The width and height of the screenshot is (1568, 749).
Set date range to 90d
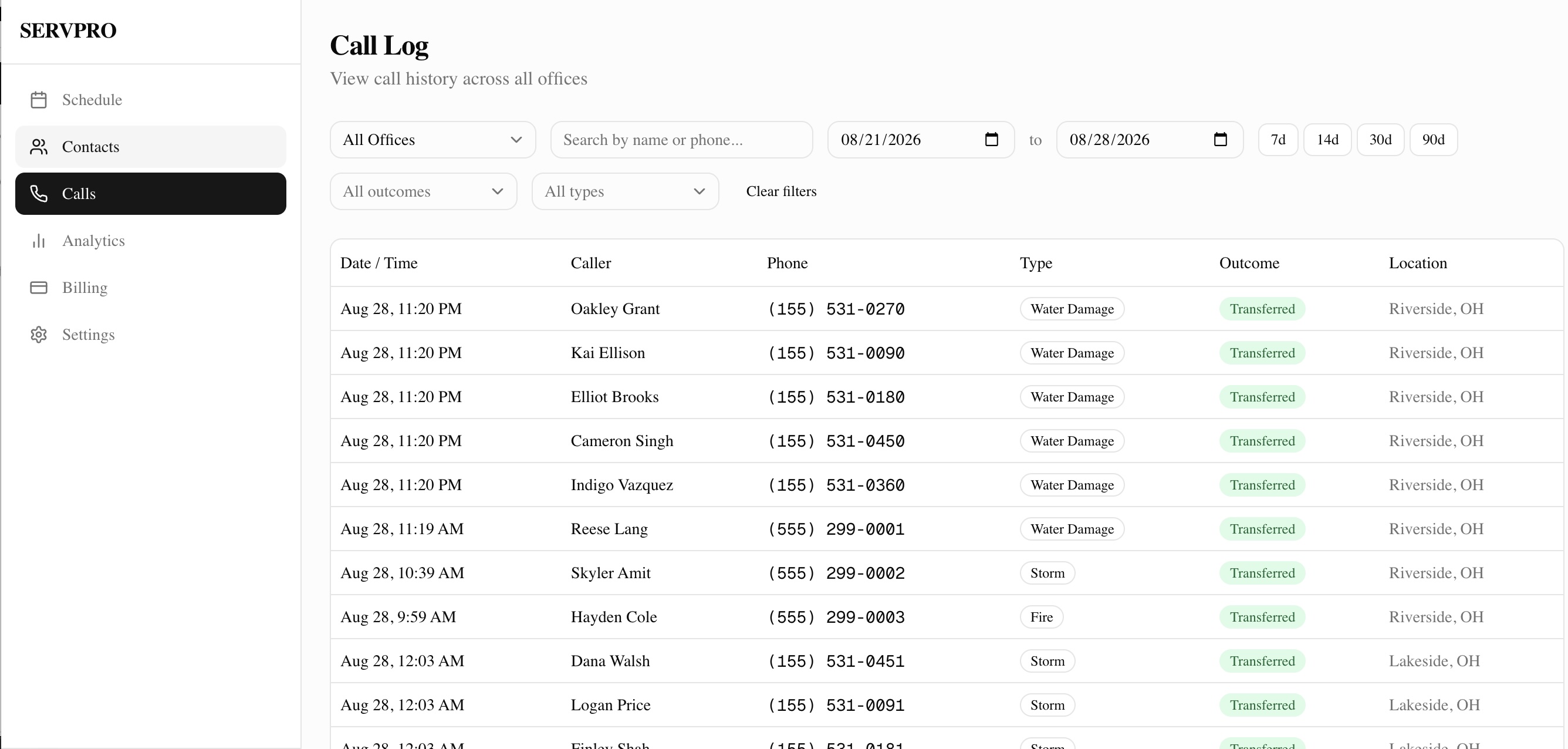point(1434,140)
